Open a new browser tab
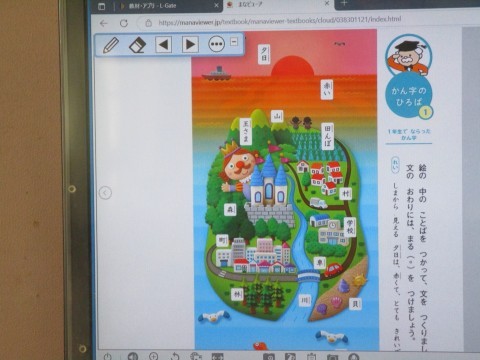Screen dimensions: 480x360 (x=344, y=3)
